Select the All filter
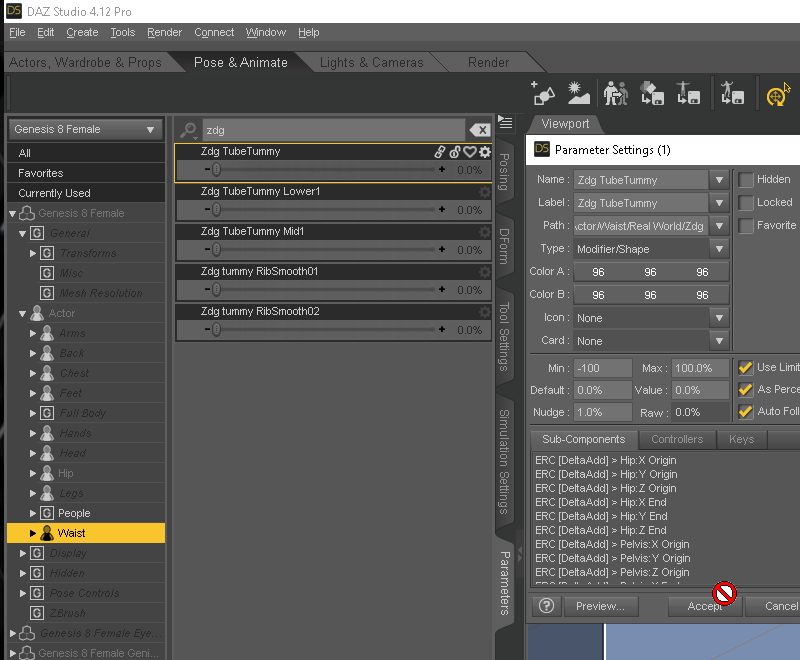 click(86, 153)
